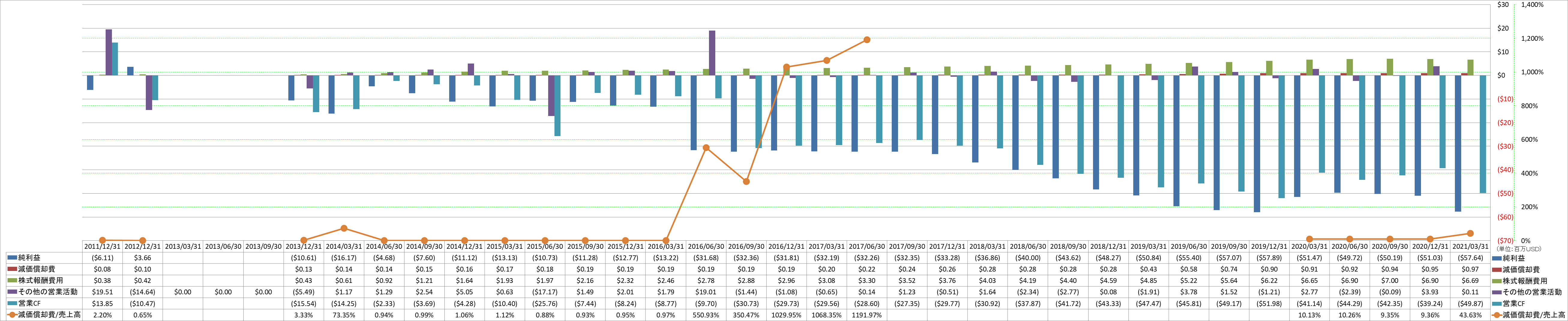Click the purple その他の営業活動 swatch in the right legend
Screen dimensions: 1568x321
click(x=1496, y=293)
